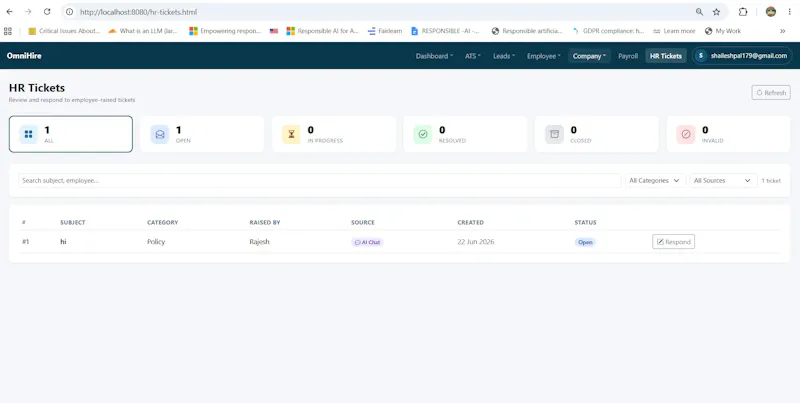Filter by Open tickets card
This screenshot has width=800, height=403.
click(x=202, y=134)
